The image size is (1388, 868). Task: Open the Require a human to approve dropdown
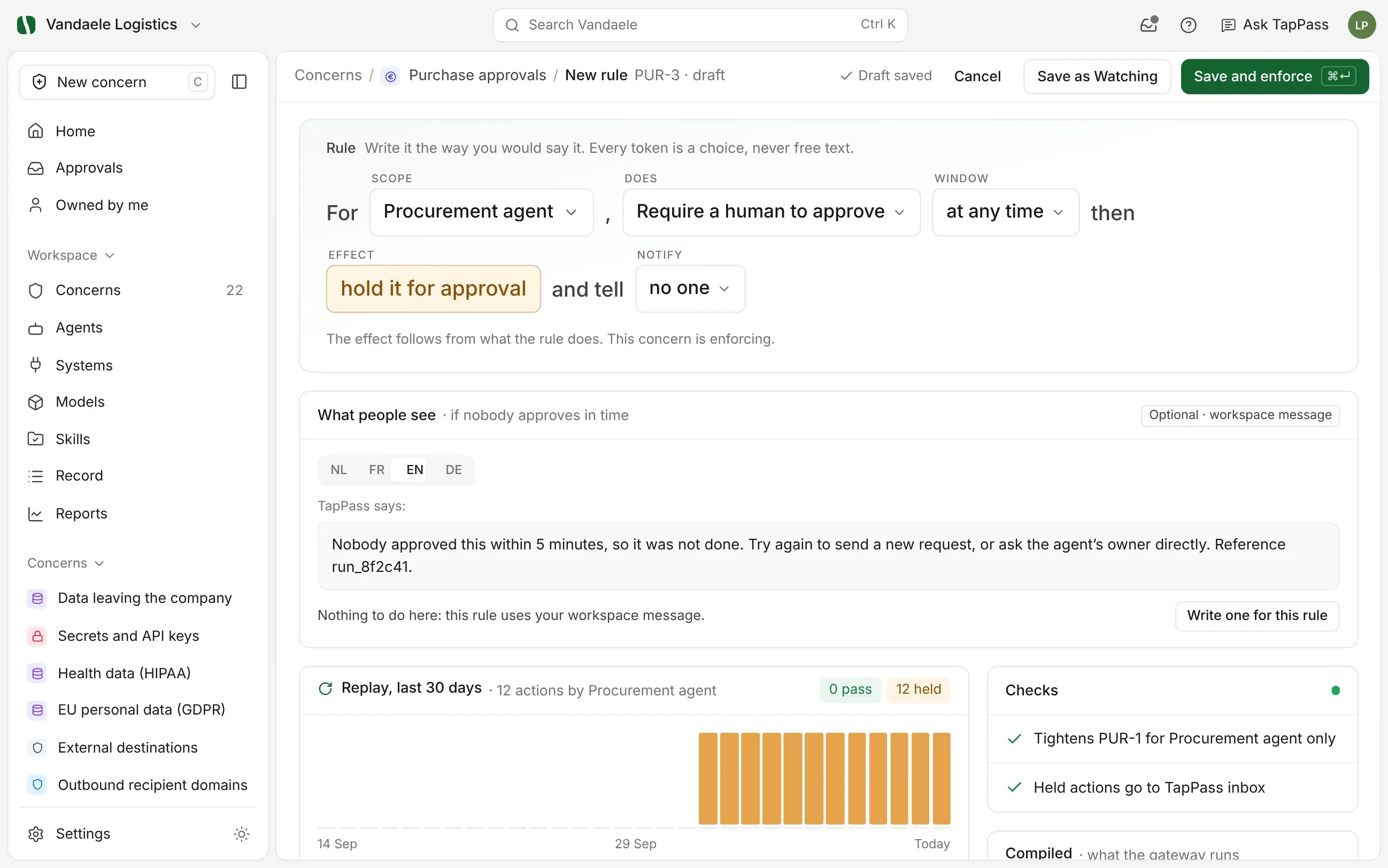[x=771, y=212]
